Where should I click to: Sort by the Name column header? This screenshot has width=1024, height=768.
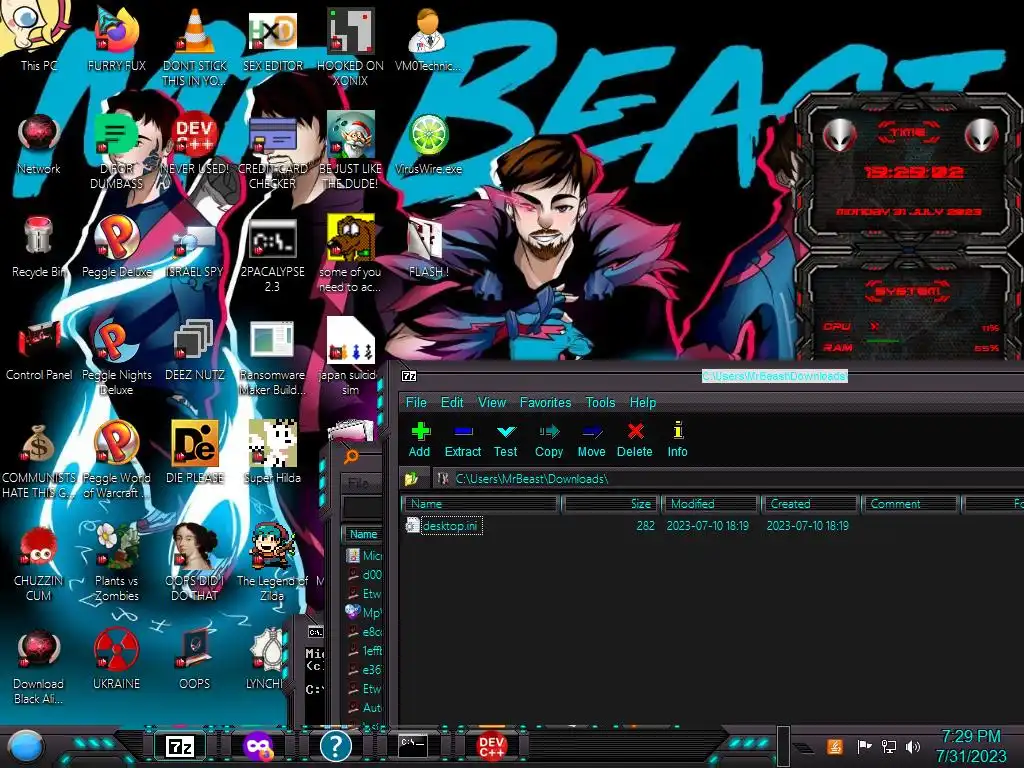point(481,504)
